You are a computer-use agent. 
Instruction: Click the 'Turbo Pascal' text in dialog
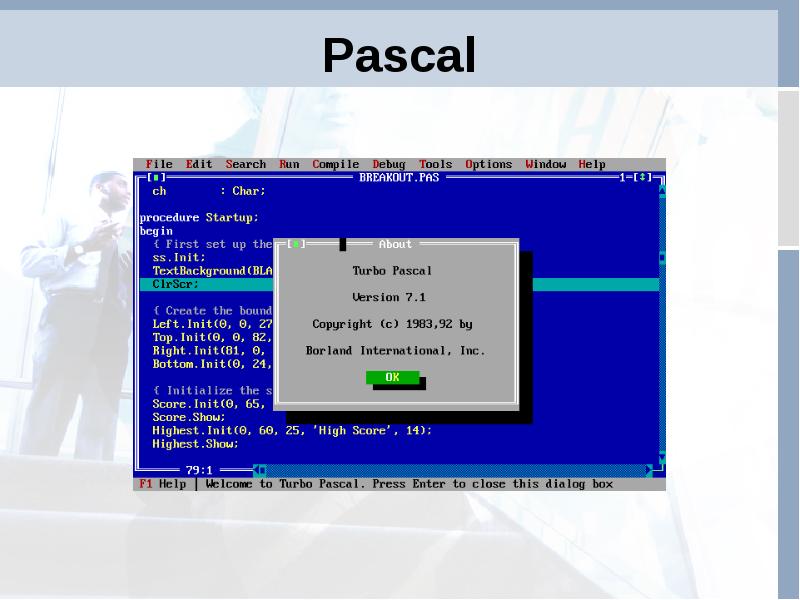[392, 270]
